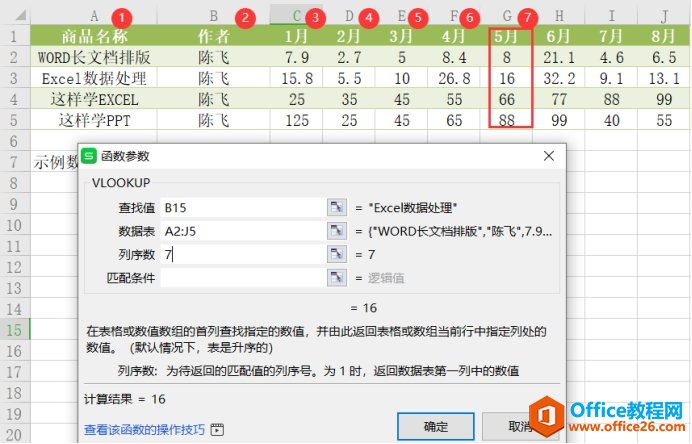Click cell 5.5 in 2月 column
Screen dimensions: 692x444
point(349,78)
